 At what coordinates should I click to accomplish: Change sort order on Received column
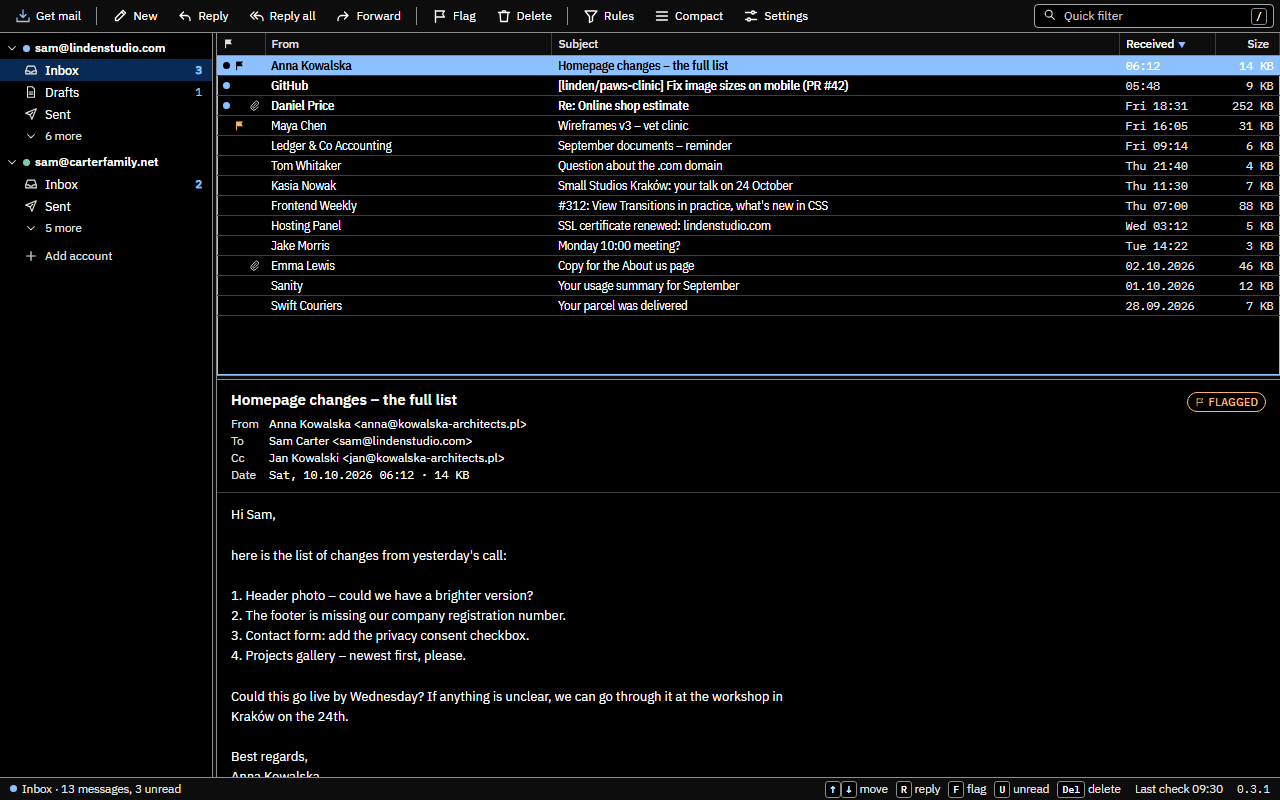point(1167,44)
